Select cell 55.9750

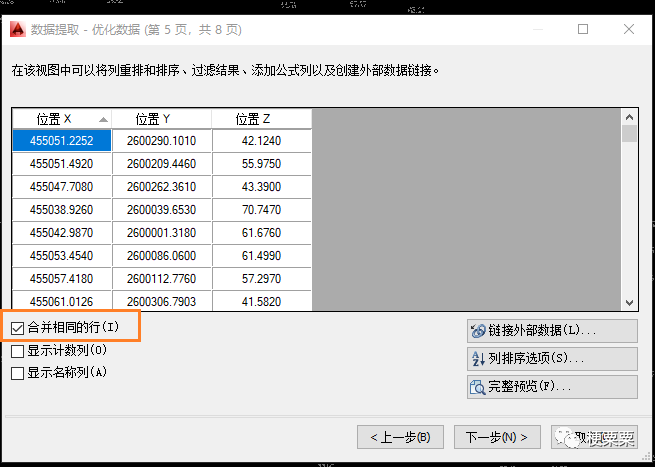pos(261,164)
